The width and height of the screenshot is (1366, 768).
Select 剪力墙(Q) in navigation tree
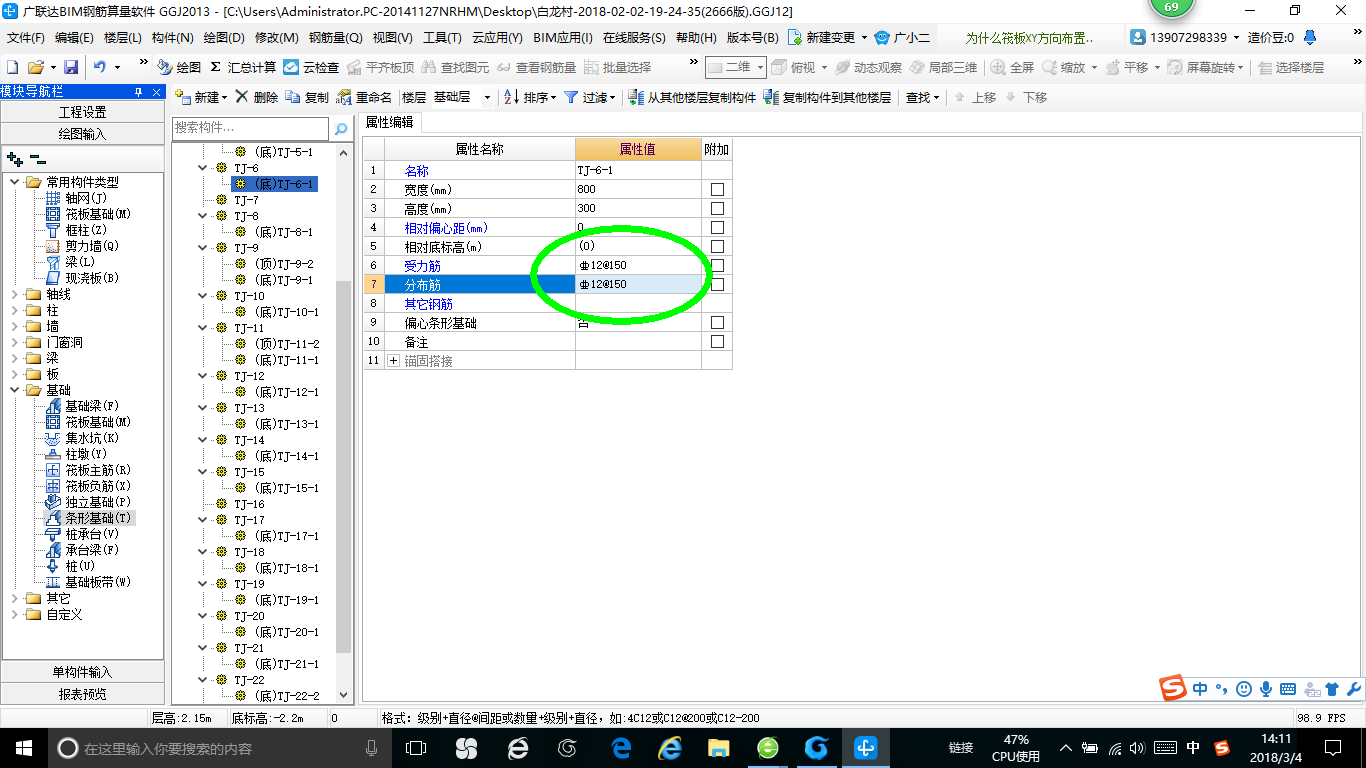click(82, 246)
